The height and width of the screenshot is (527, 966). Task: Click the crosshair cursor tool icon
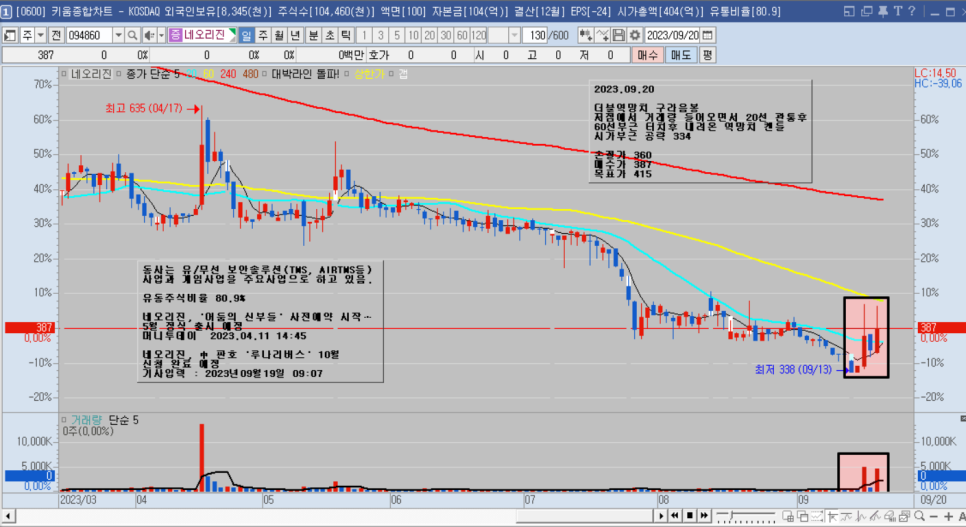(x=832, y=516)
